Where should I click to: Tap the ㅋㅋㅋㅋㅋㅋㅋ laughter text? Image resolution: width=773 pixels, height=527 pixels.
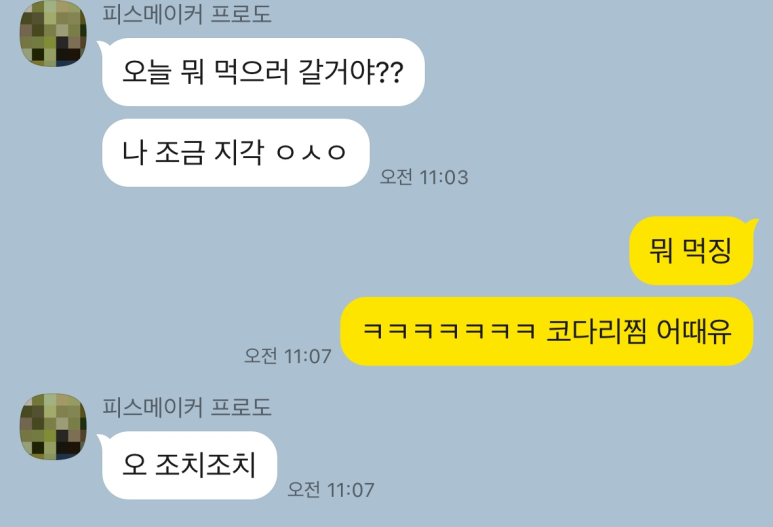point(449,331)
